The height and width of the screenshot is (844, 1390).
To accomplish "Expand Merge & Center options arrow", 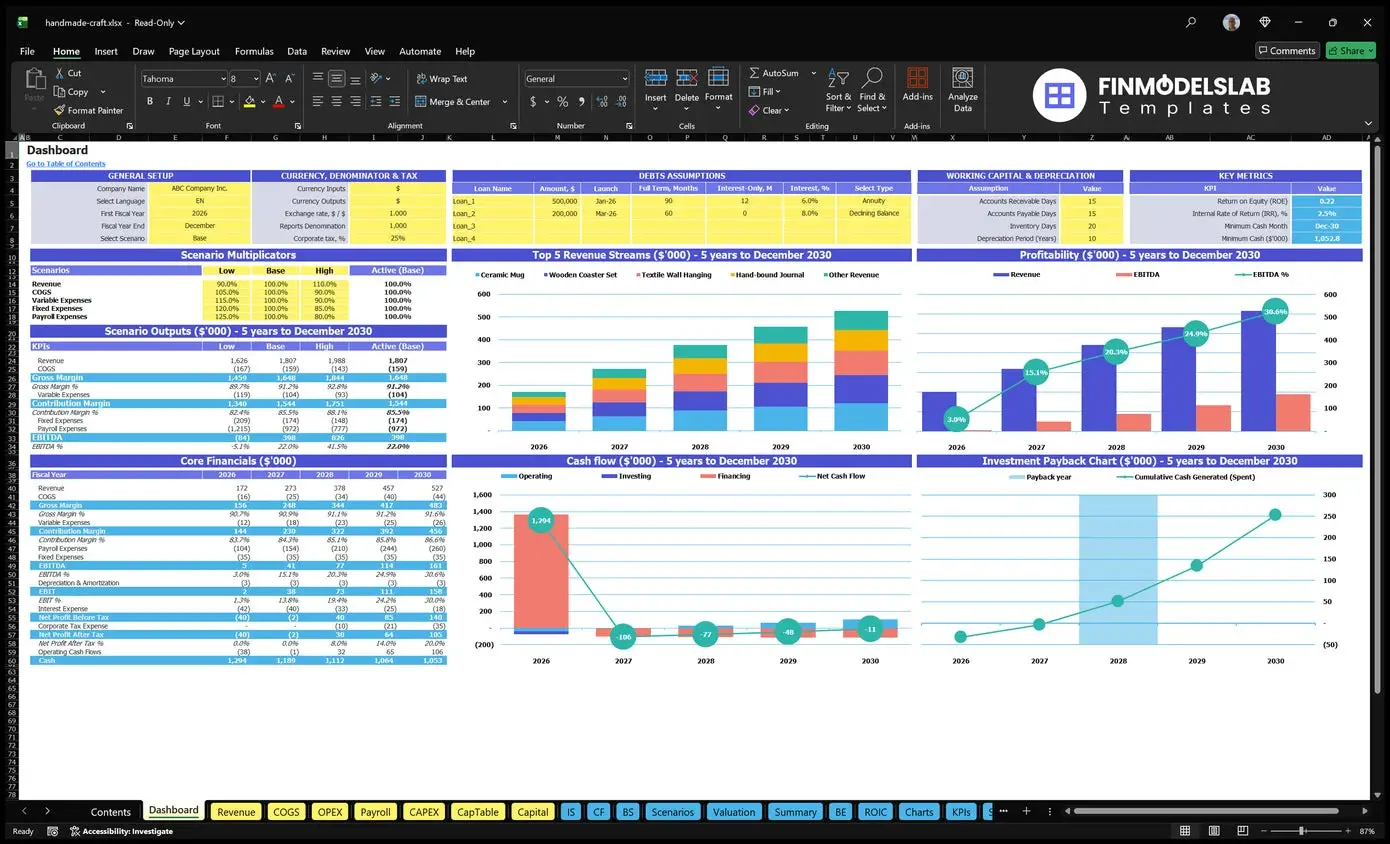I will [x=505, y=102].
